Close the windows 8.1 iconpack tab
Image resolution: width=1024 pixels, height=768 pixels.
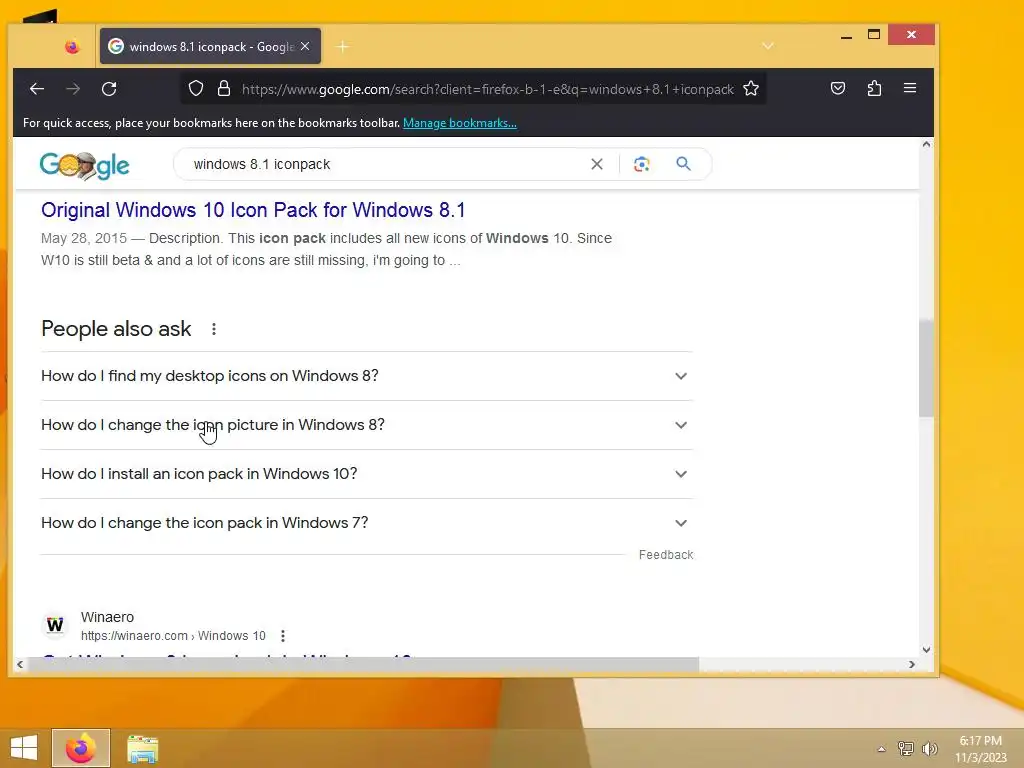click(x=305, y=46)
